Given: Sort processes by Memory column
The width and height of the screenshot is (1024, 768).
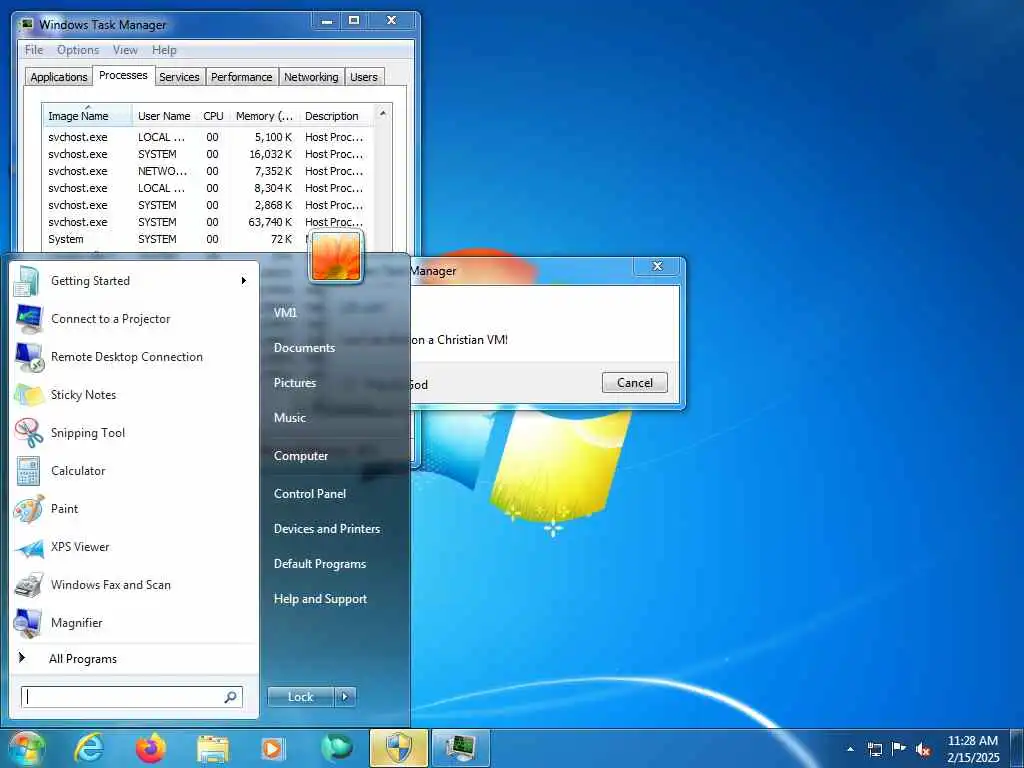Looking at the screenshot, I should click(x=264, y=116).
